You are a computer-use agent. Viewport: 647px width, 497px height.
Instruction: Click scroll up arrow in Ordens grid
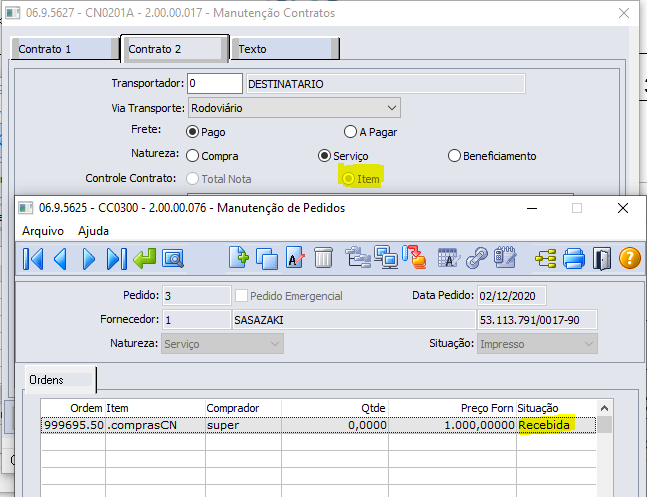point(604,408)
